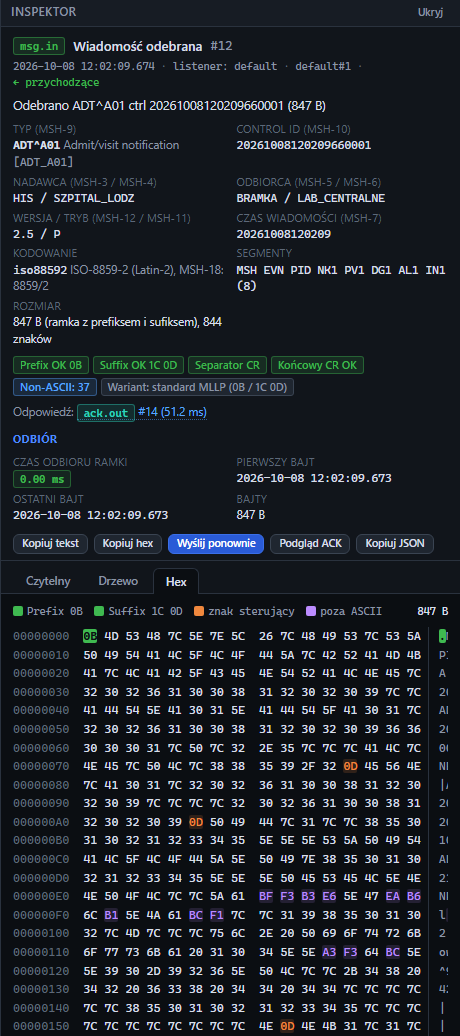
Task: Click version value 2.5 / P
Action: tap(38, 234)
